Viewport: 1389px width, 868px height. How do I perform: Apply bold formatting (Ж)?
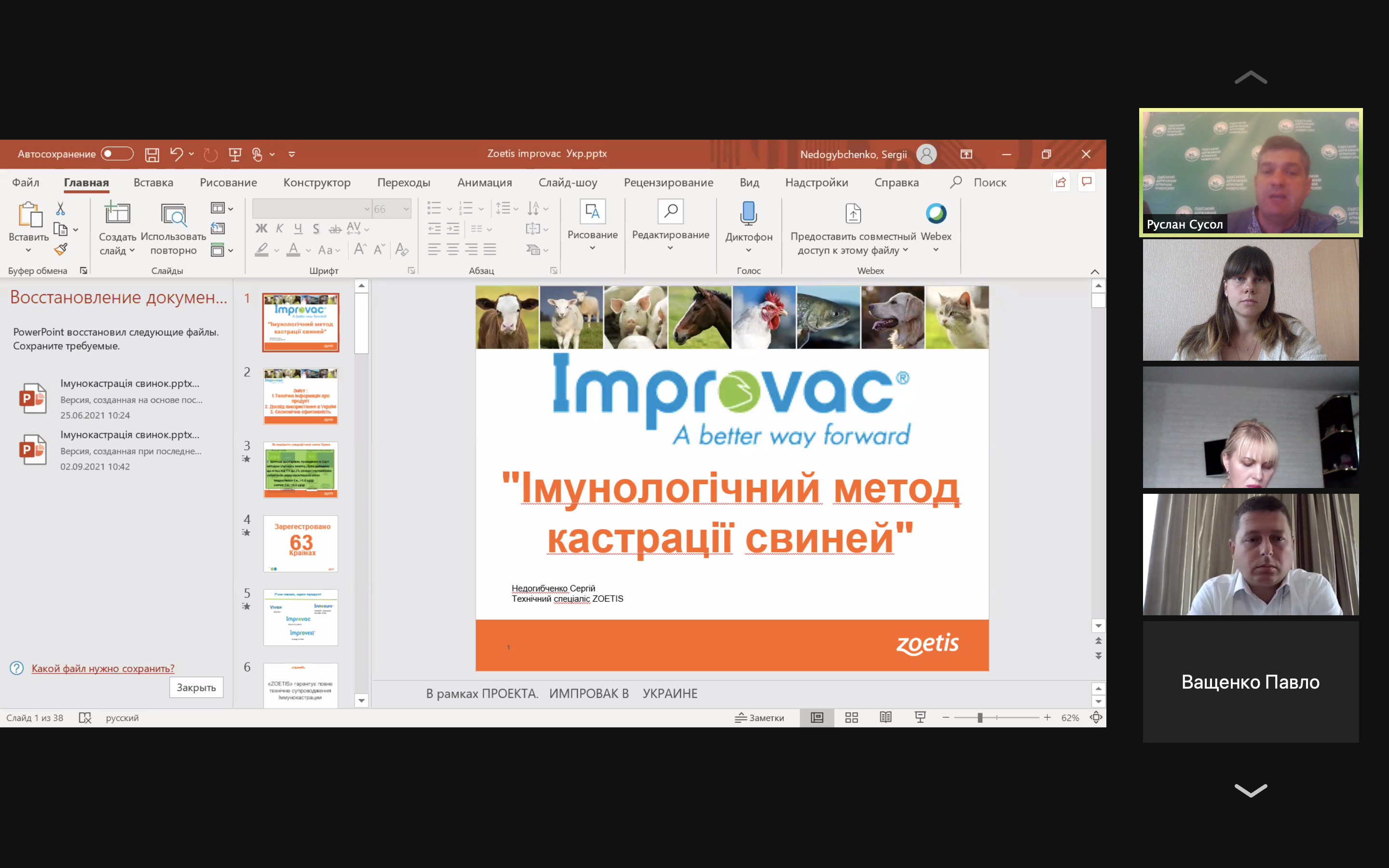pos(261,229)
